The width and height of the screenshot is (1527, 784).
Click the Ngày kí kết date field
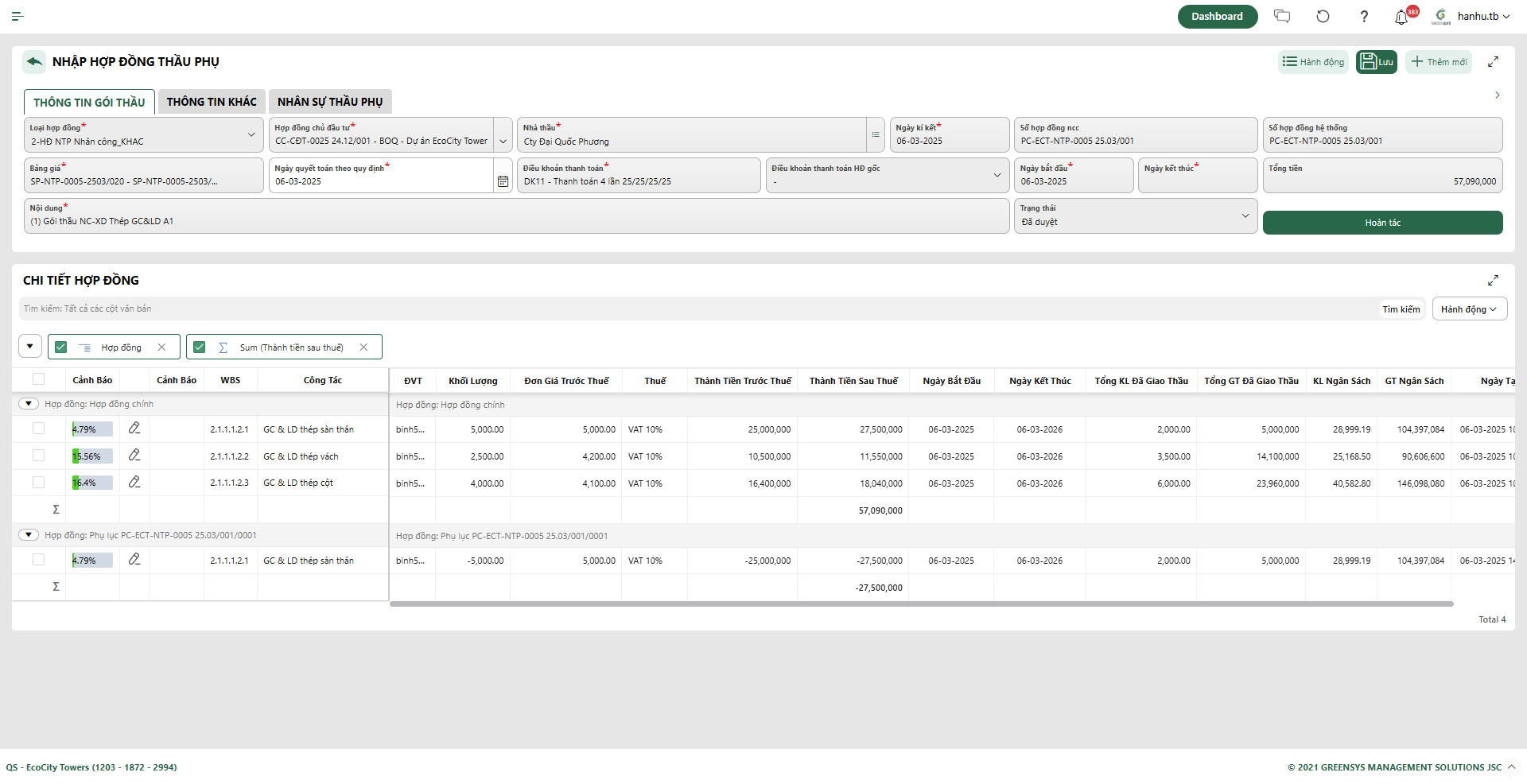949,134
